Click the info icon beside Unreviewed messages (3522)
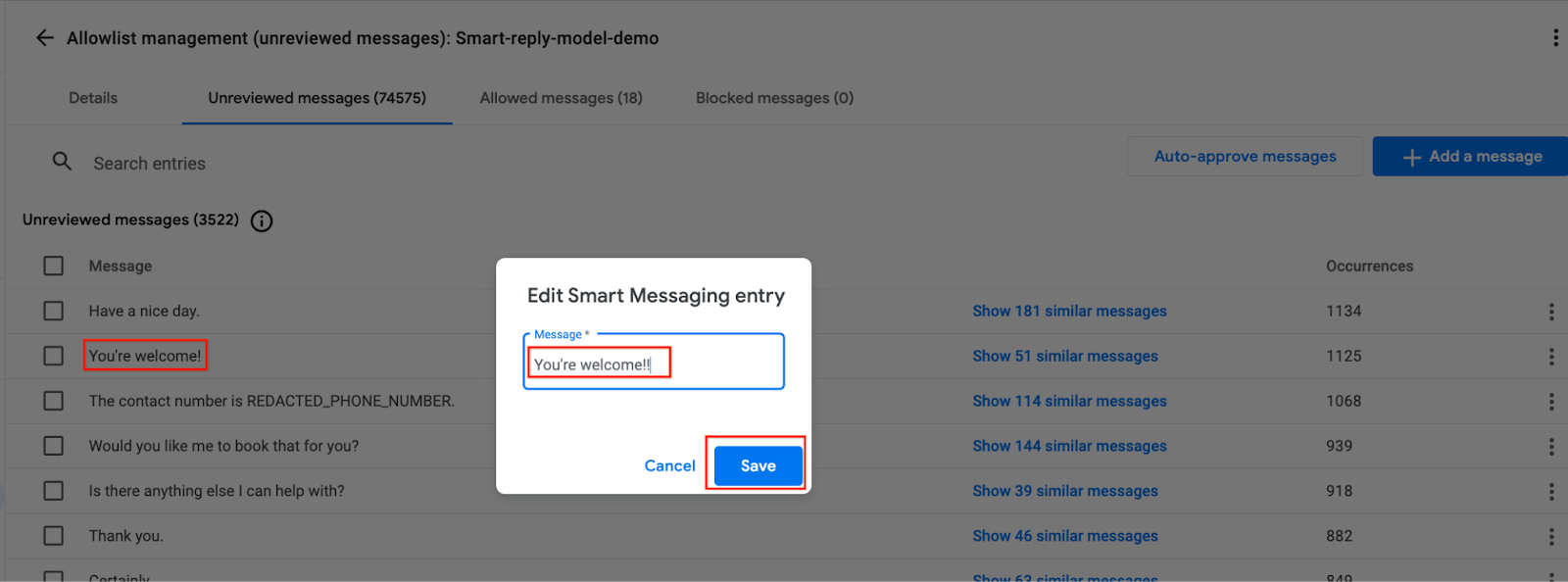Image resolution: width=1568 pixels, height=582 pixels. (x=262, y=220)
